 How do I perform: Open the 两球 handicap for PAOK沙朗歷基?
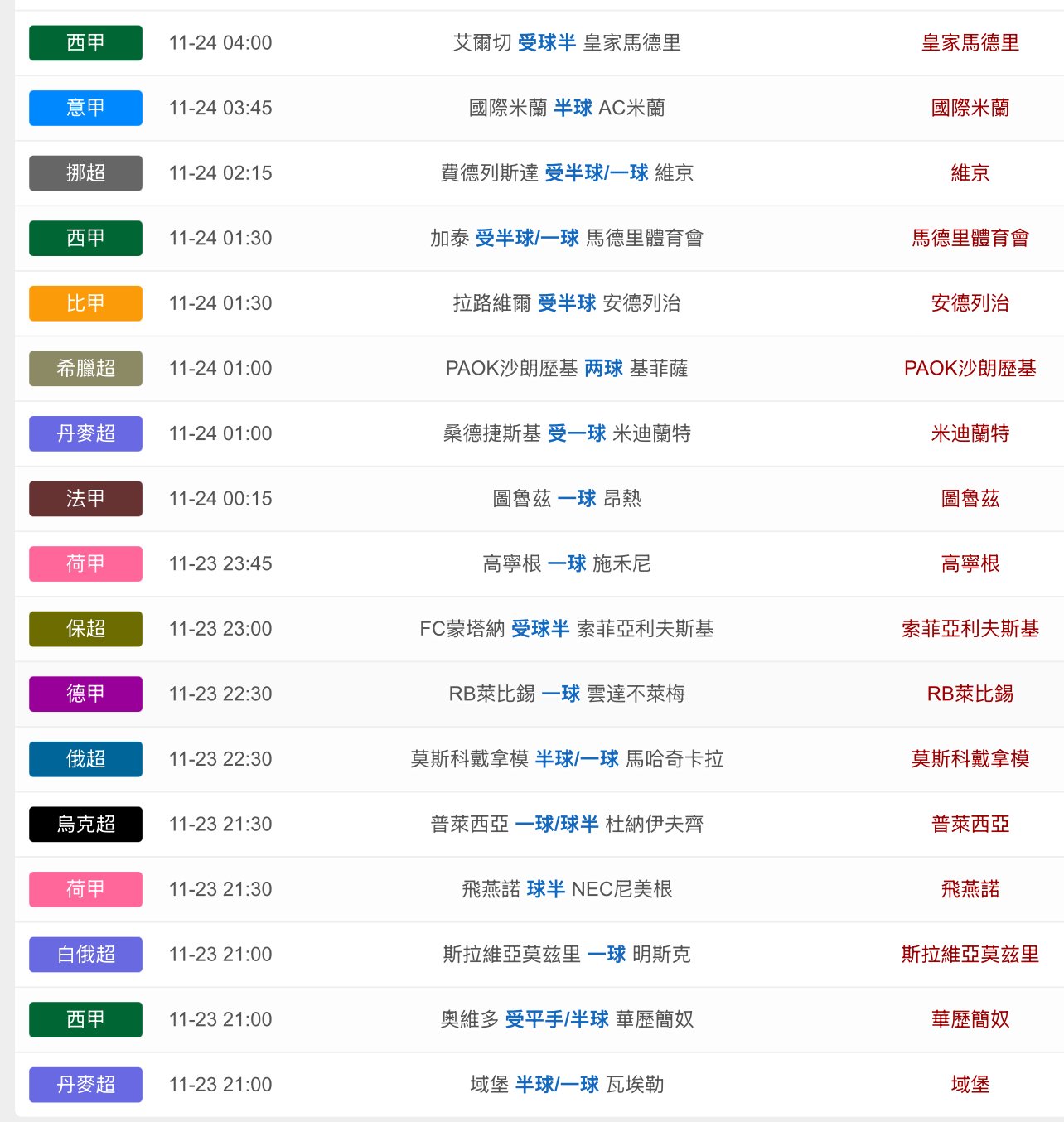click(x=603, y=369)
